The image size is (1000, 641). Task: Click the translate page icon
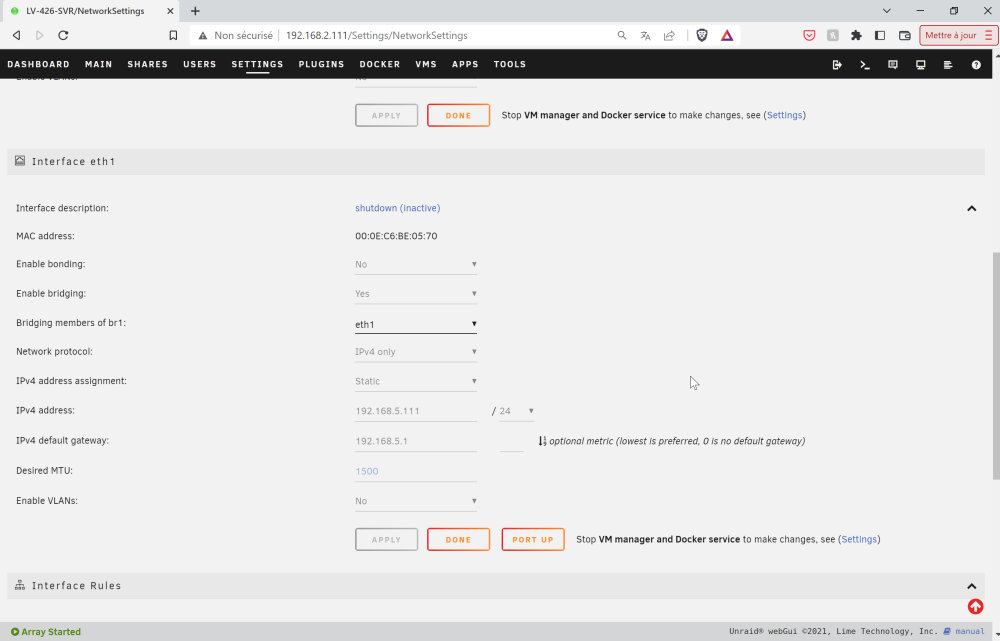(x=645, y=36)
